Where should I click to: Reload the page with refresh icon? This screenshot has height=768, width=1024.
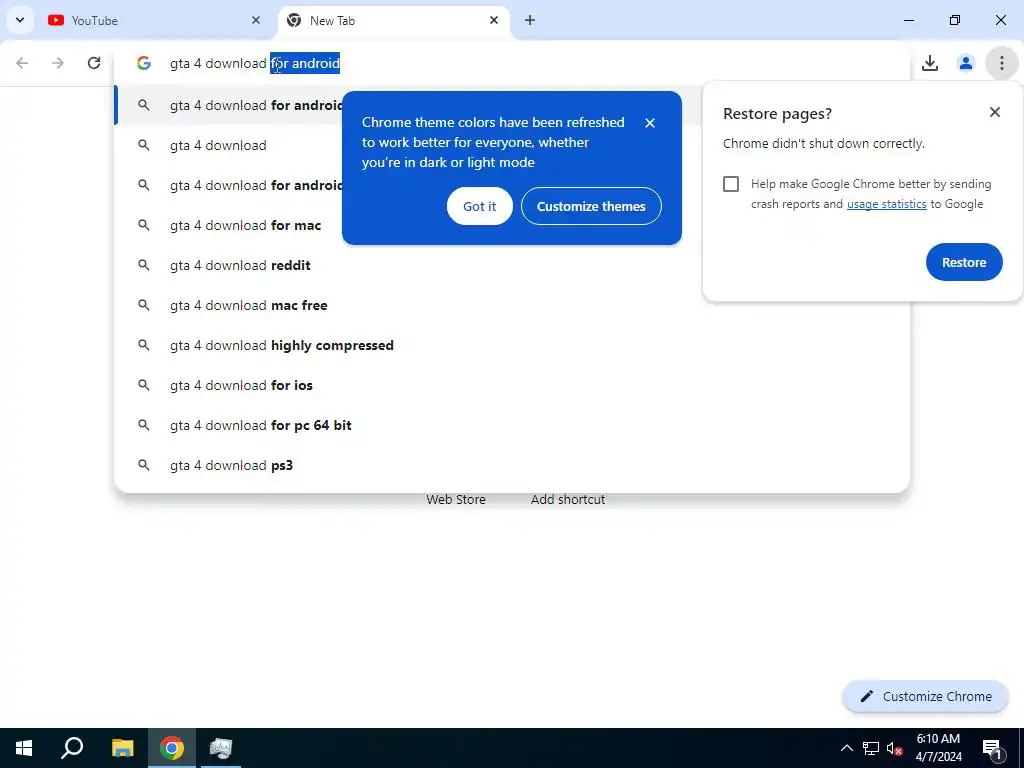pyautogui.click(x=94, y=63)
